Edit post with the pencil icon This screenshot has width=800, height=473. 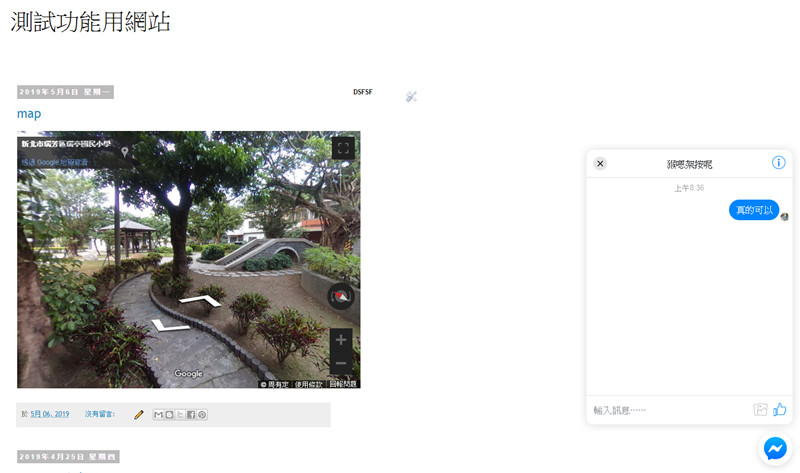click(139, 415)
